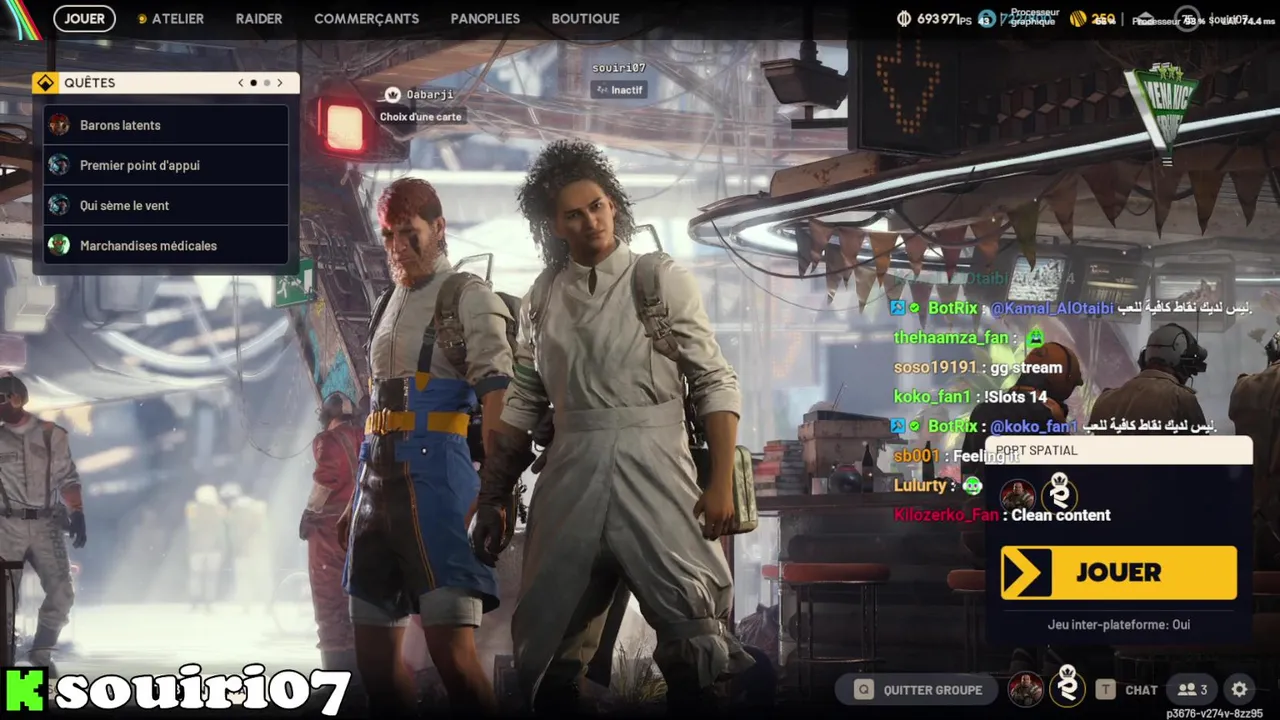Open the settings gear icon
The height and width of the screenshot is (720, 1280).
click(x=1240, y=690)
